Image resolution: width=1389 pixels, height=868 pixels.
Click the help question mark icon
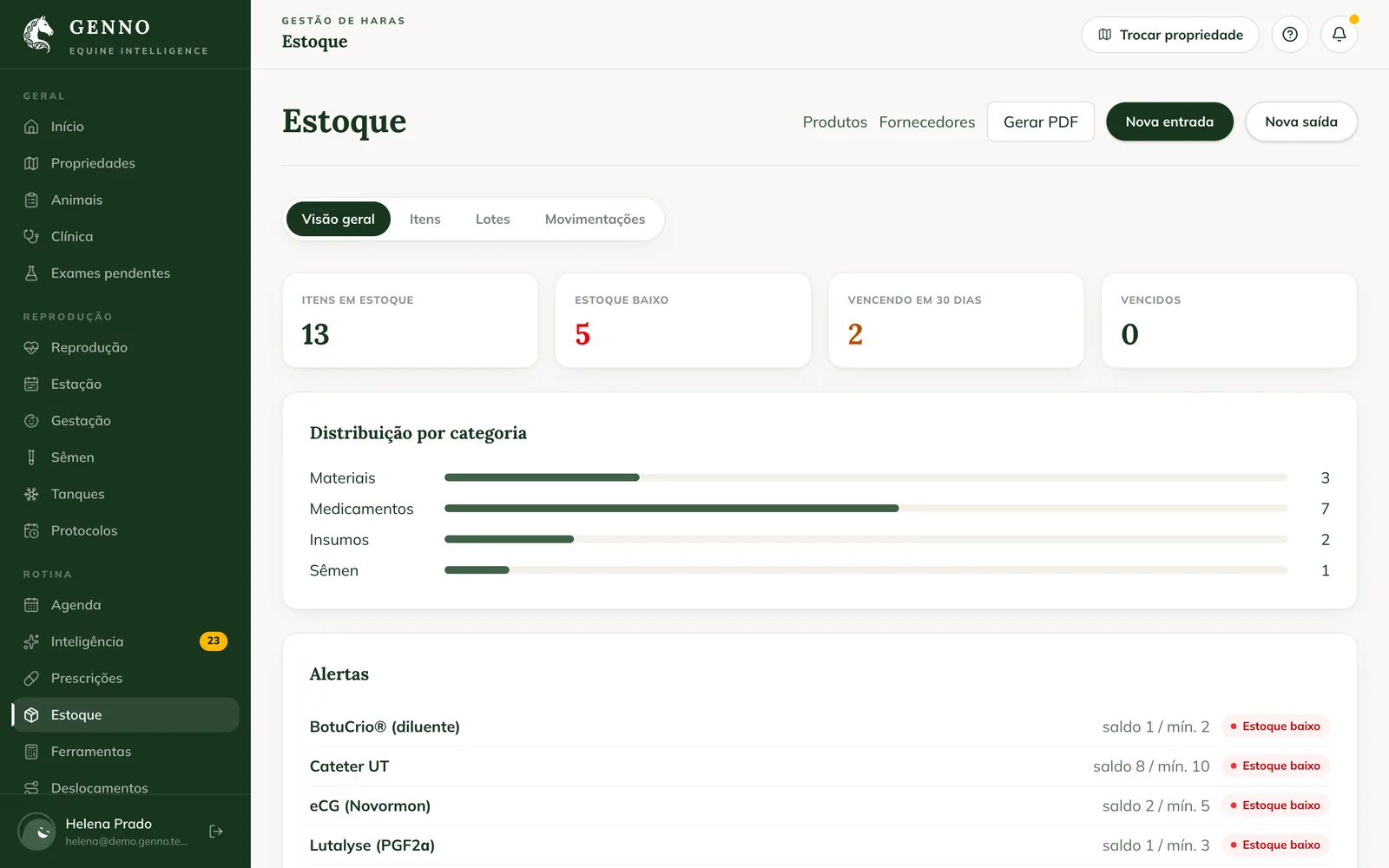click(x=1290, y=35)
